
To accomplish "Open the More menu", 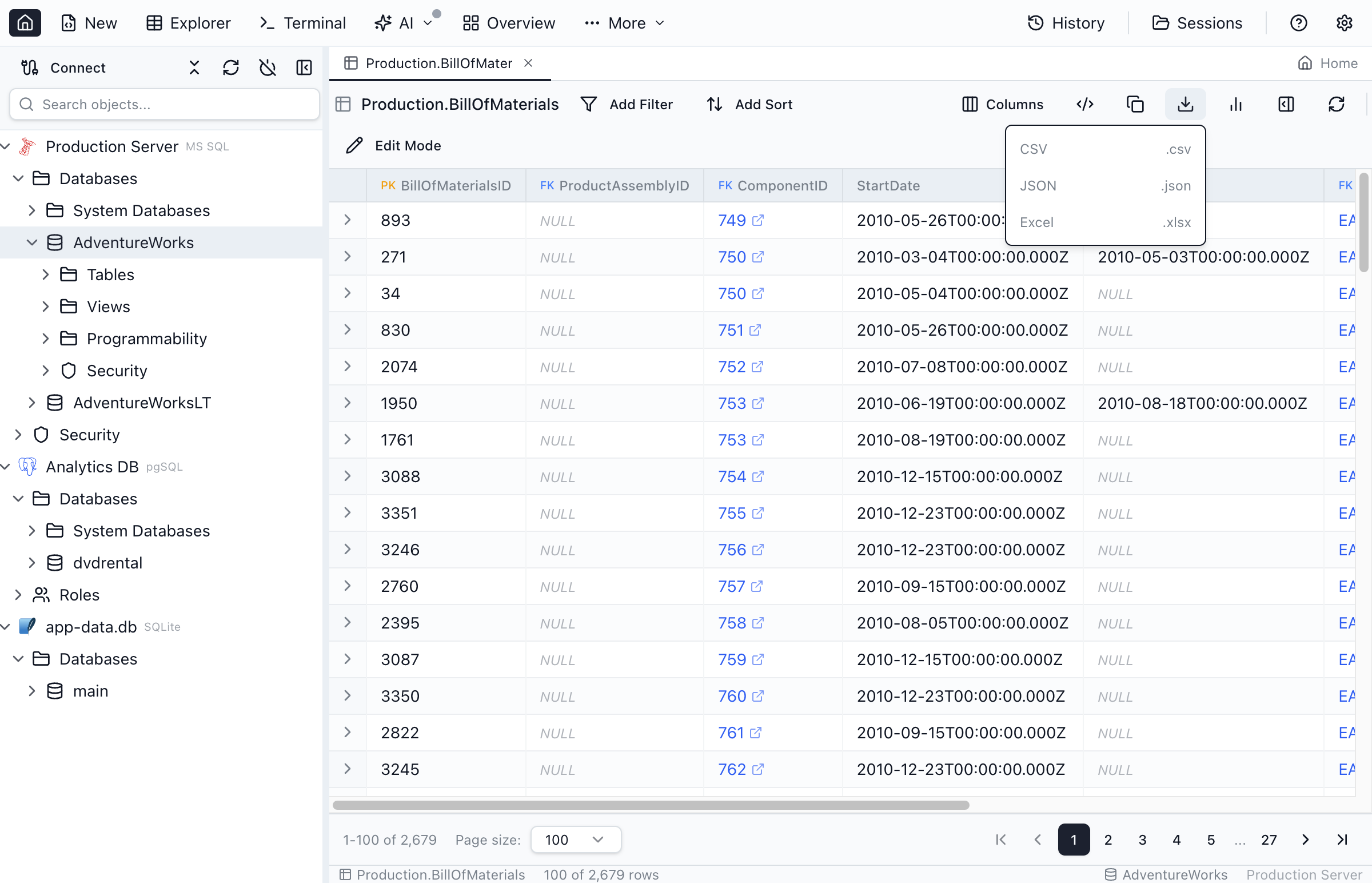I will coord(624,23).
